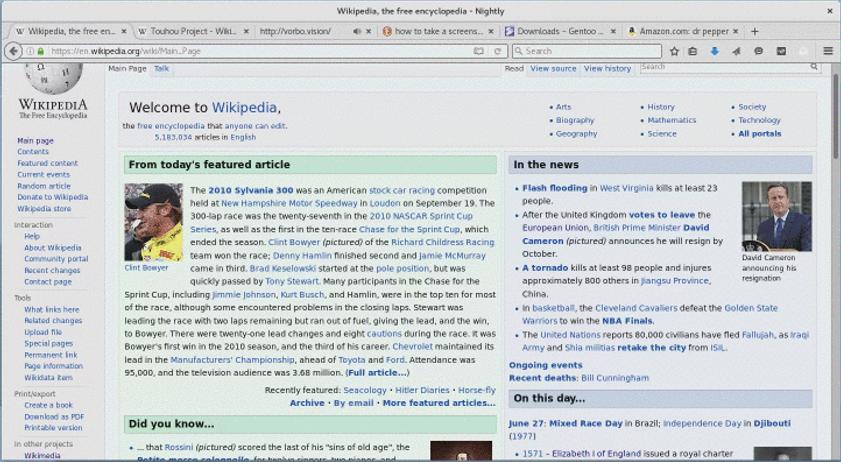Open the downloads arrow in toolbar

[714, 51]
